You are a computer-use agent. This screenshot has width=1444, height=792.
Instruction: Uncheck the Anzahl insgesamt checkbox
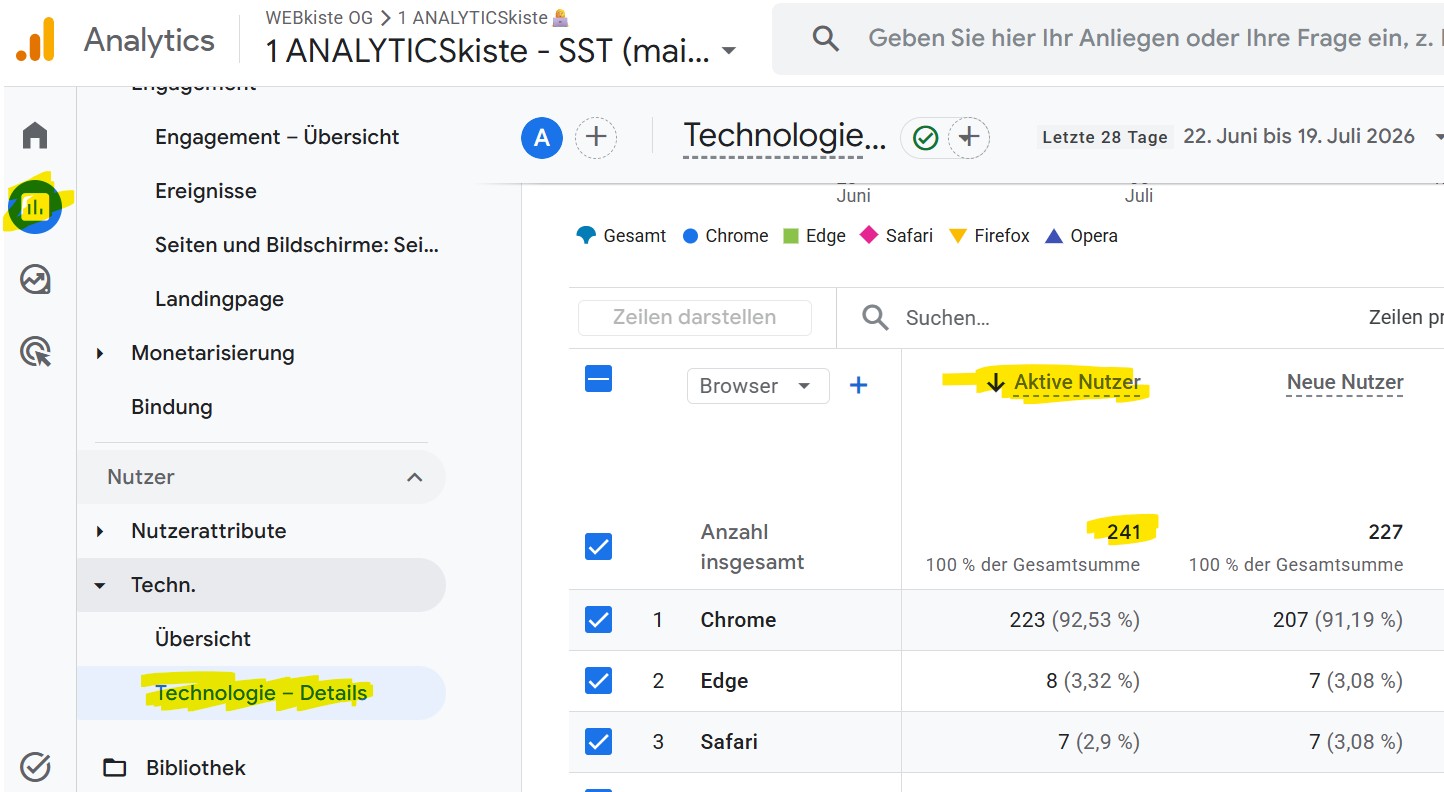click(598, 547)
